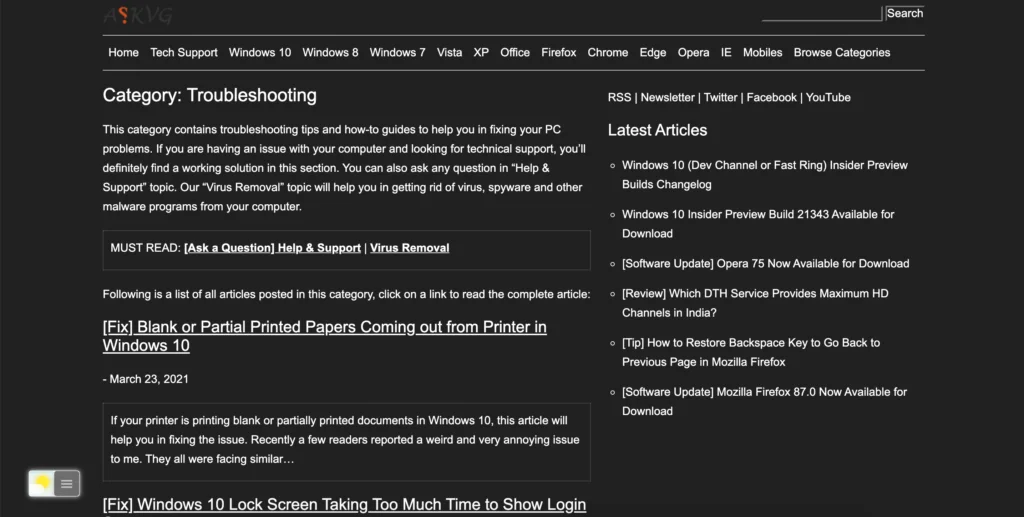Focus the site search input field
Image resolution: width=1024 pixels, height=517 pixels.
pos(822,14)
